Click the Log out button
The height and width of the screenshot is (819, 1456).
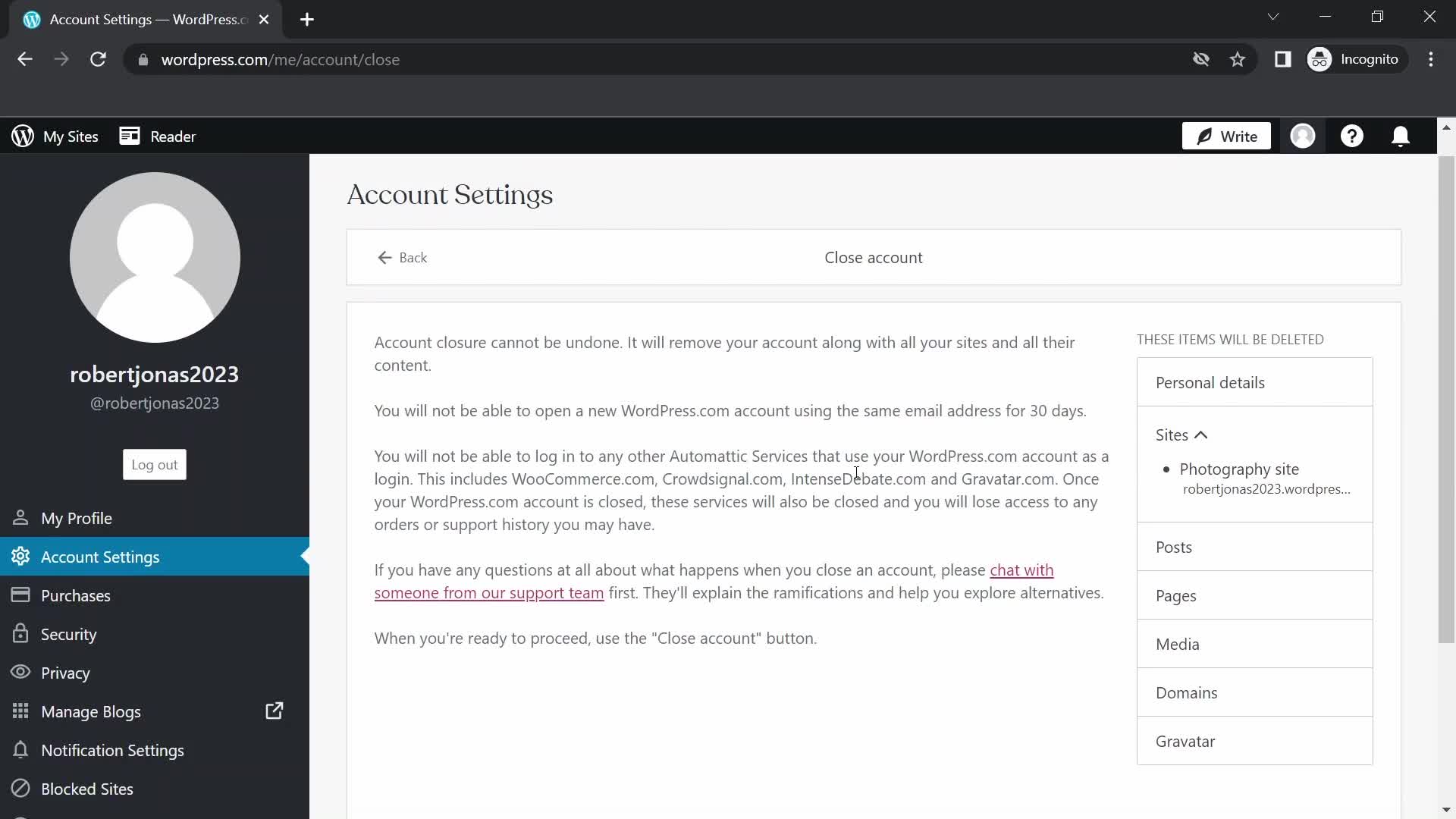click(154, 464)
